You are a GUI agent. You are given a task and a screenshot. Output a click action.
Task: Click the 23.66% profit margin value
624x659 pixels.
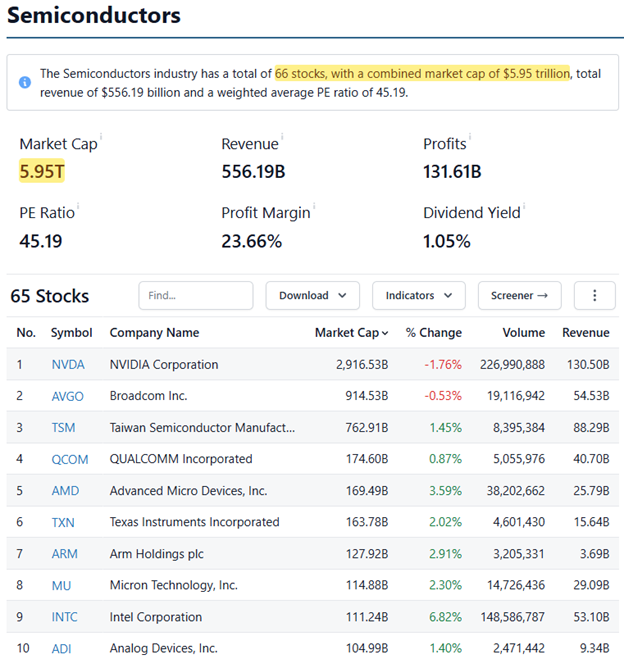pos(252,241)
